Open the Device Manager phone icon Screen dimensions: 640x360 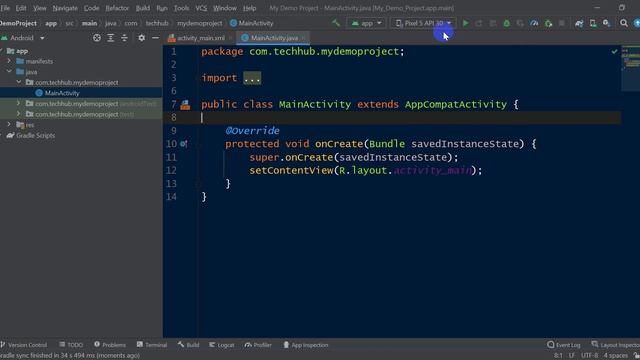click(x=593, y=23)
